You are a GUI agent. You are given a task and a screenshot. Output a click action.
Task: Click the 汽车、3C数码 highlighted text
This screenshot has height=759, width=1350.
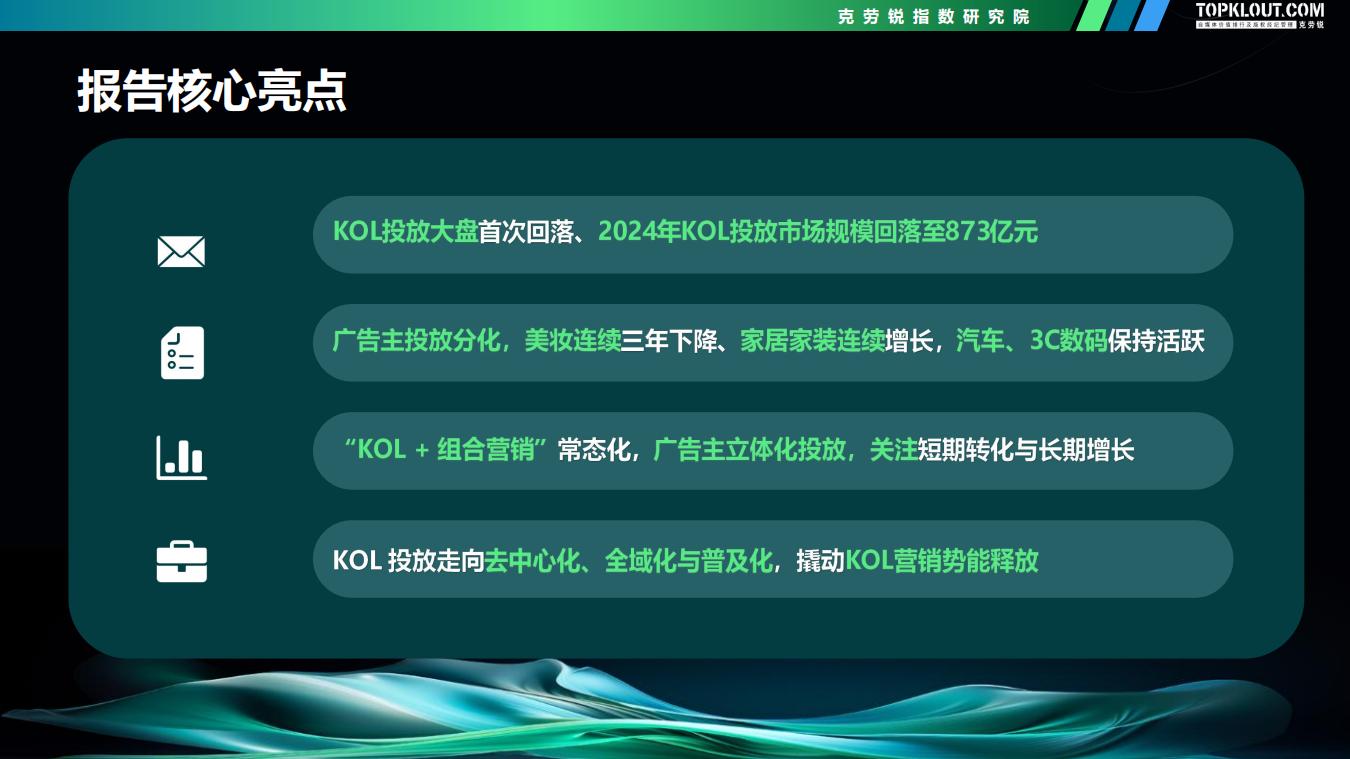(x=1029, y=342)
